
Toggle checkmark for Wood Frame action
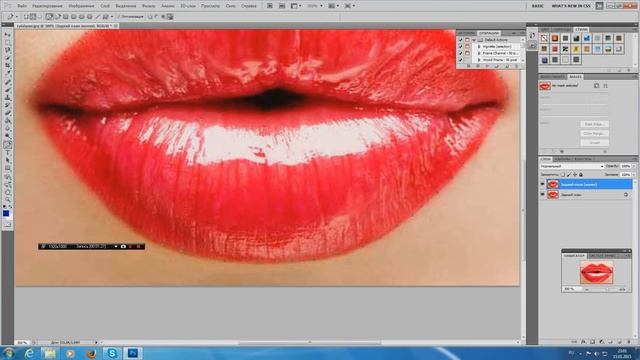pos(460,60)
